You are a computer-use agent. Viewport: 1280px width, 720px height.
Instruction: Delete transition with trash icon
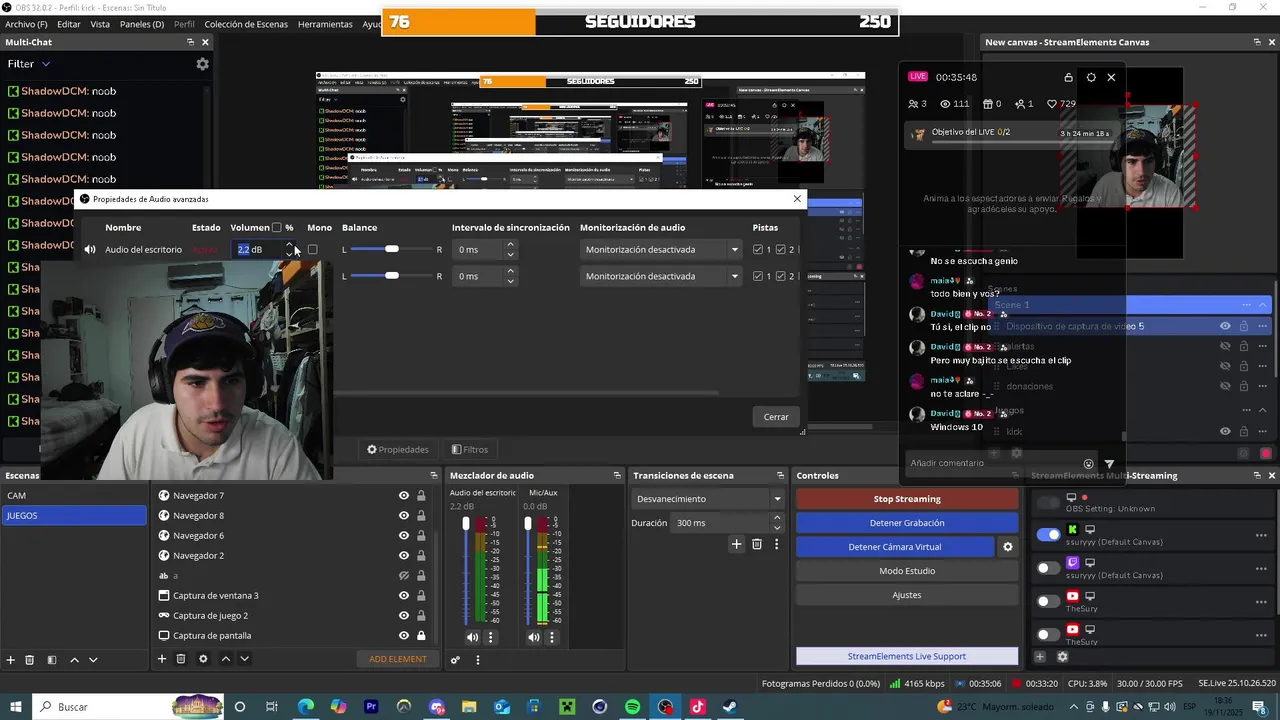757,544
